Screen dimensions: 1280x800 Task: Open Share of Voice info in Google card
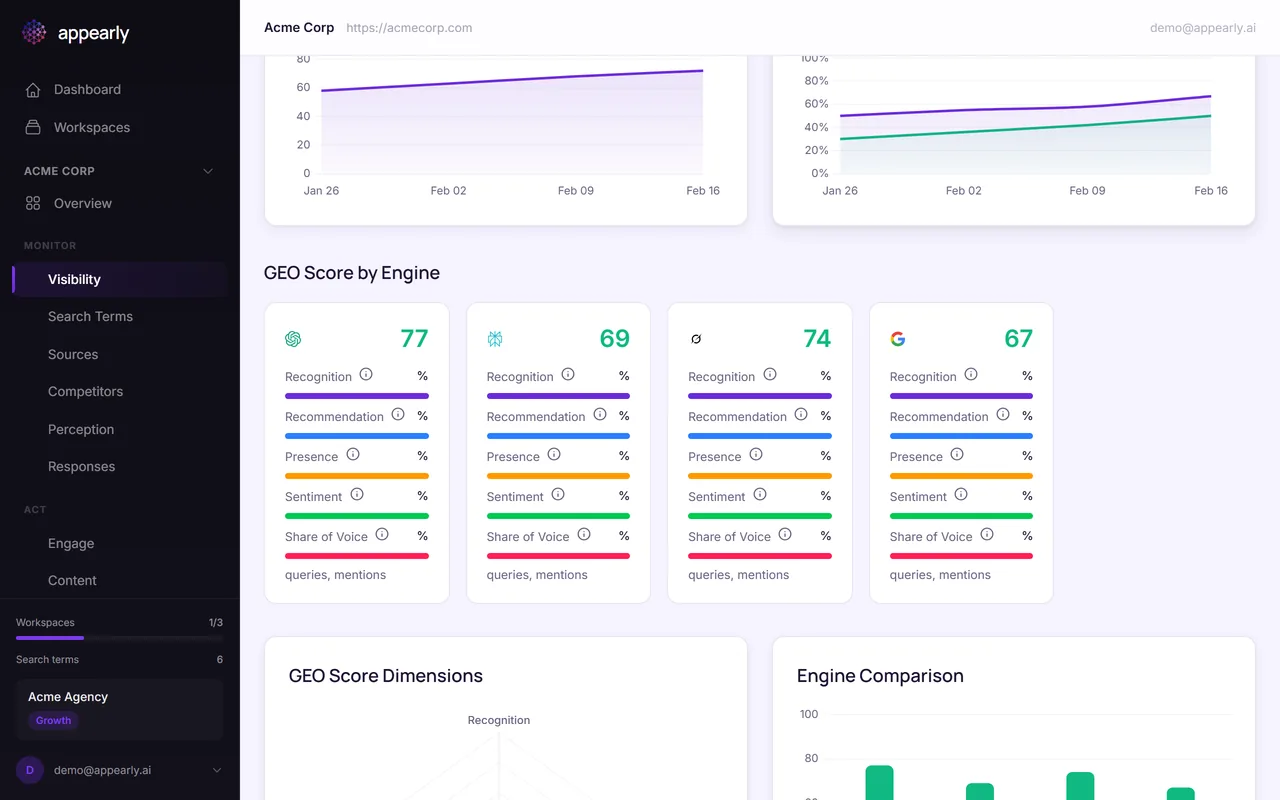pyautogui.click(x=987, y=535)
